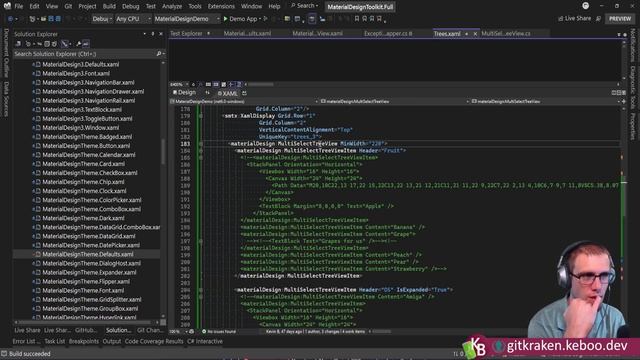Open the Breakpoints window tab
This screenshot has height=360, width=640.
point(84,341)
